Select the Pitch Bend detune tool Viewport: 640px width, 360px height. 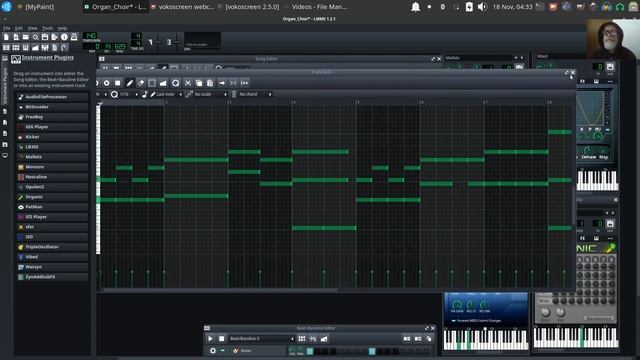163,83
